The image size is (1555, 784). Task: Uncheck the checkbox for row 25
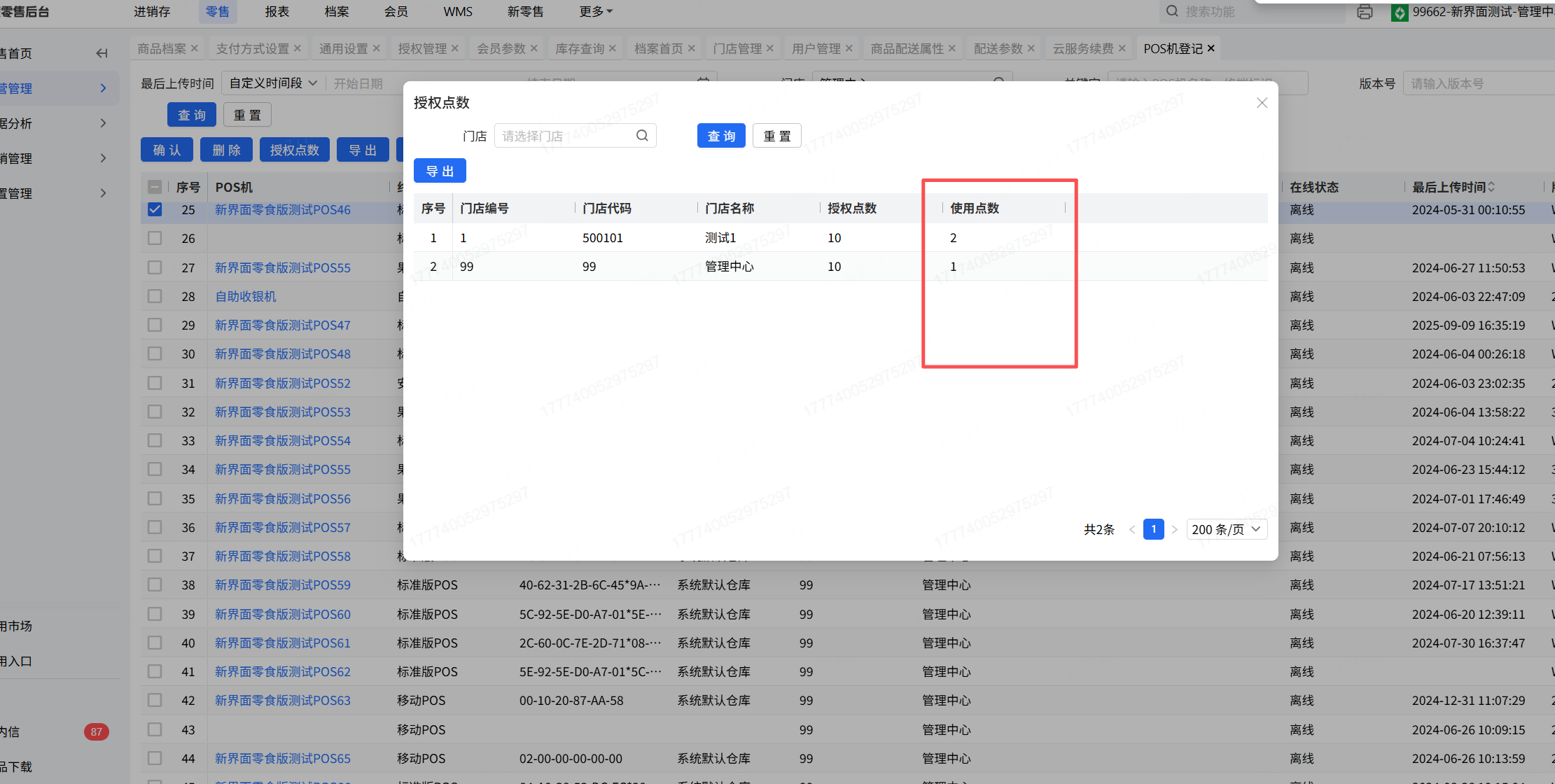155,209
